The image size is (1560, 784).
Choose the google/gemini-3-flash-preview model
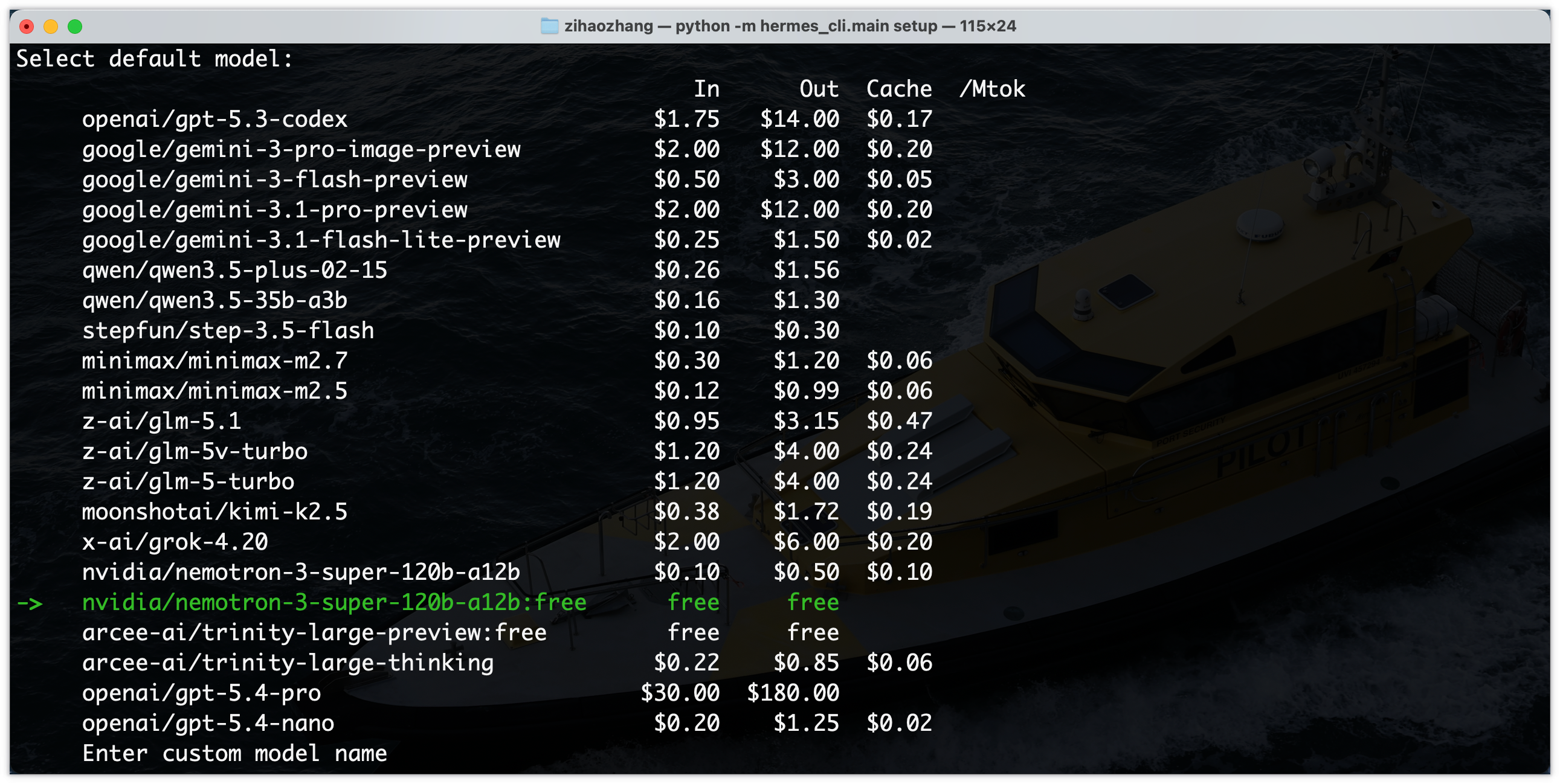coord(274,180)
